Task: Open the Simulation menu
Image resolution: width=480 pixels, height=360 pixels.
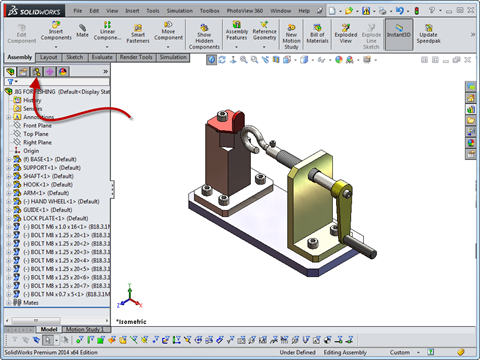Action: point(180,11)
